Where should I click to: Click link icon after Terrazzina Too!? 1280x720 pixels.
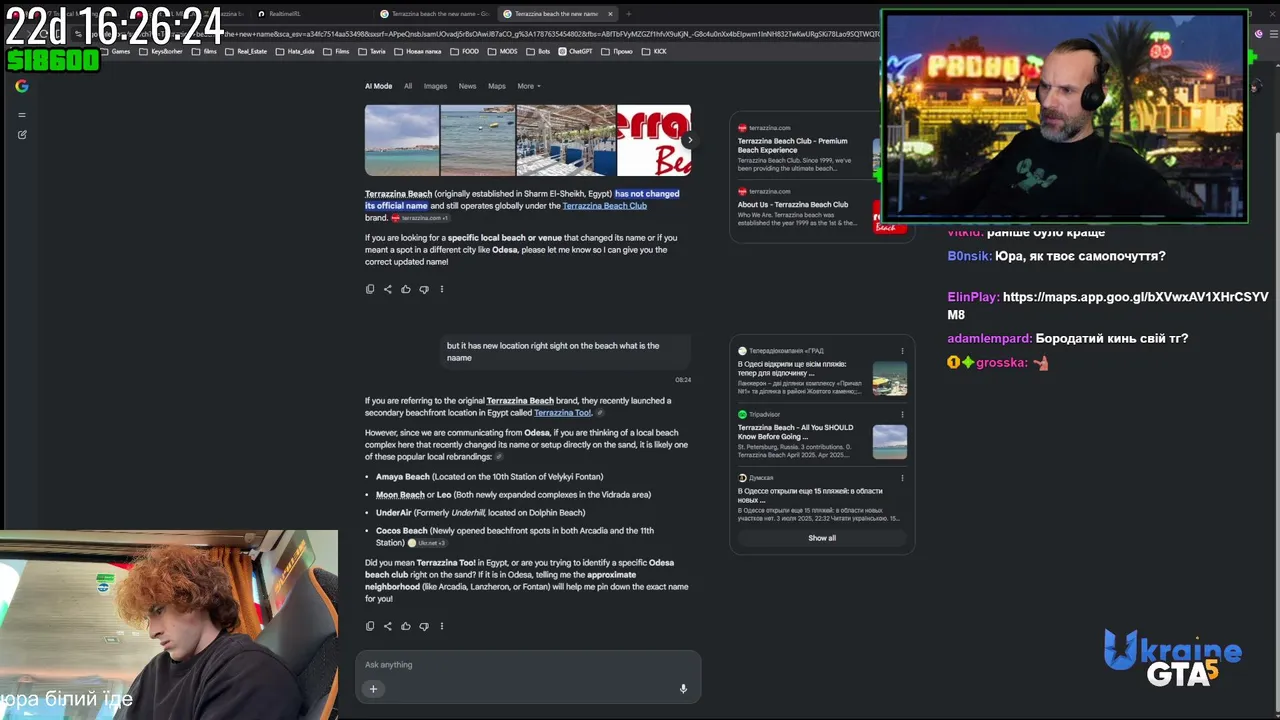(x=600, y=413)
